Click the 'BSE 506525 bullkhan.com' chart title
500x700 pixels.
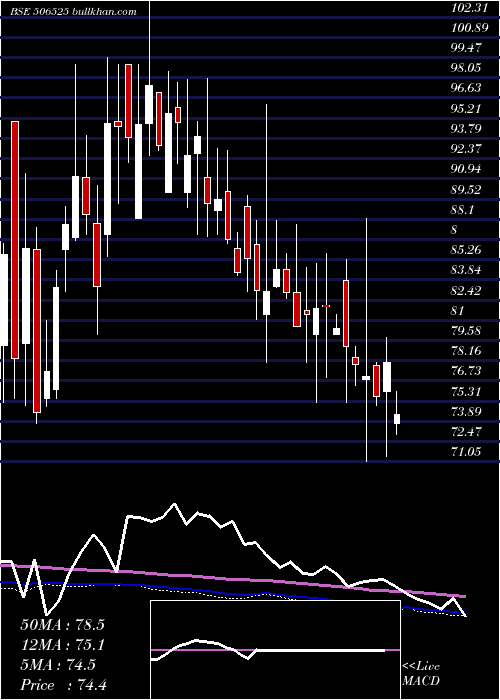click(74, 12)
